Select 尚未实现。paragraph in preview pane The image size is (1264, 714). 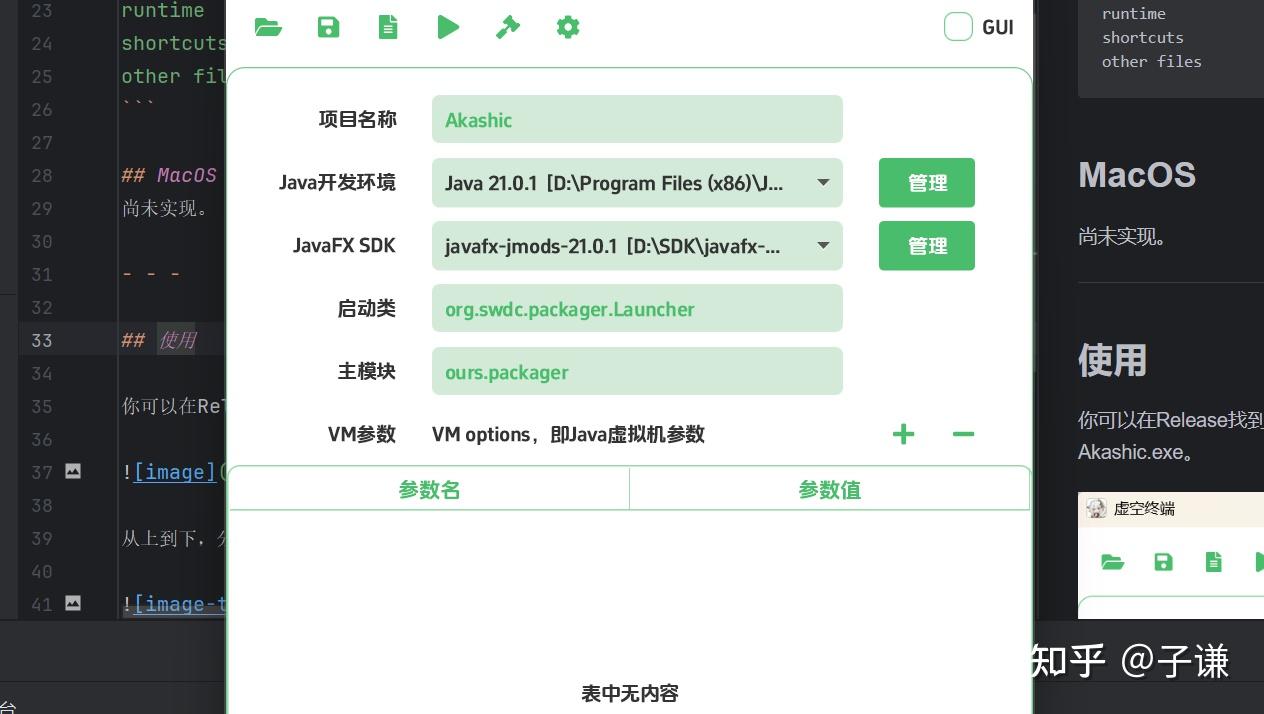tap(1124, 237)
